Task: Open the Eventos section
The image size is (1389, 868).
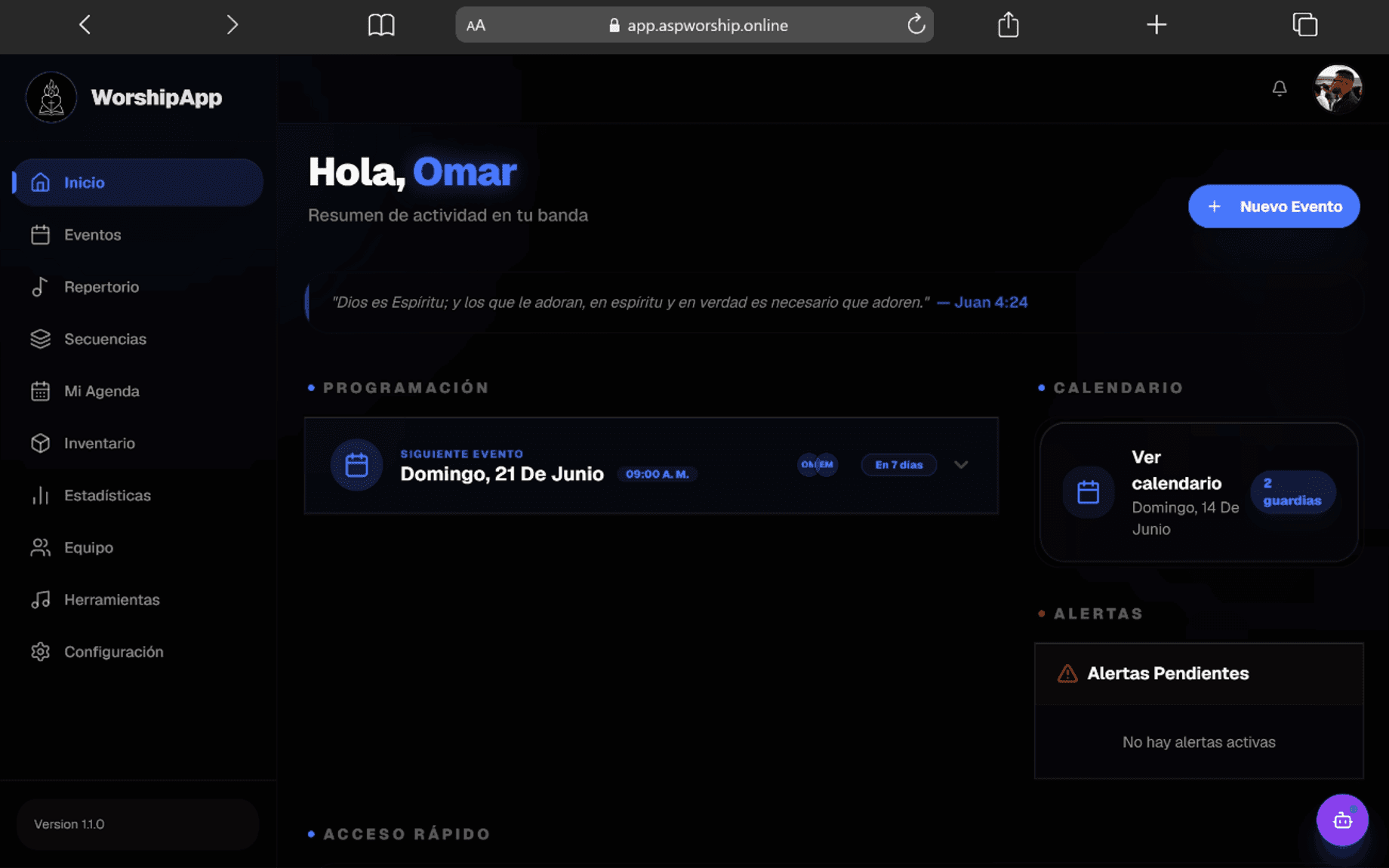Action: pyautogui.click(x=138, y=235)
